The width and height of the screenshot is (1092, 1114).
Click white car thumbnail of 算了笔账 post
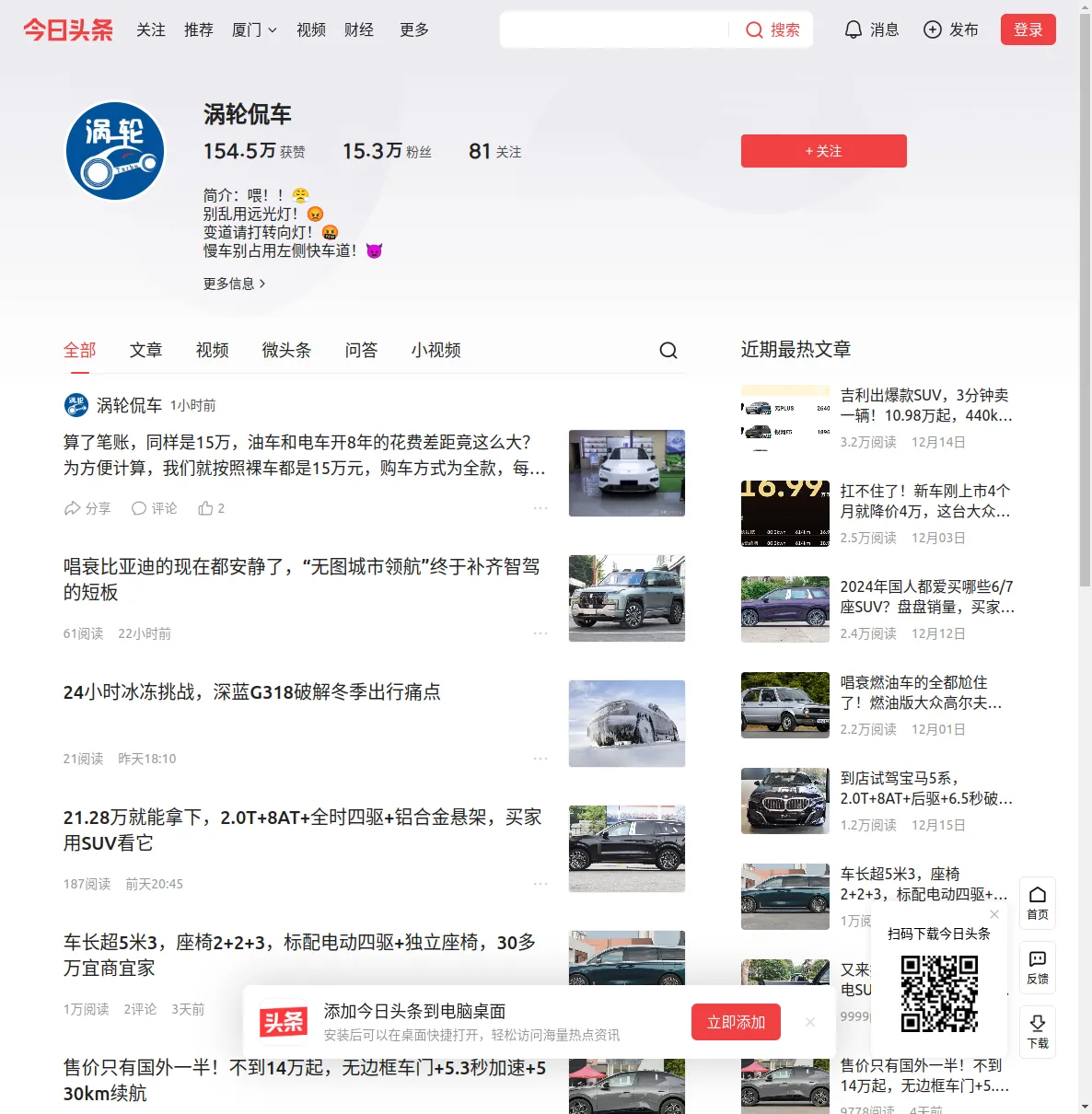tap(627, 473)
